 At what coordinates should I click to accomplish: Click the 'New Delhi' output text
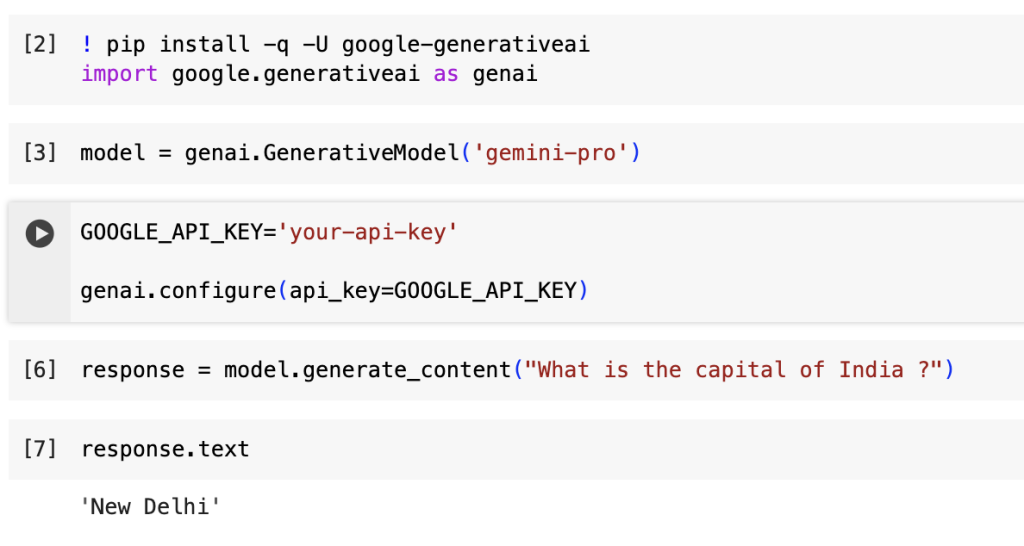(150, 506)
